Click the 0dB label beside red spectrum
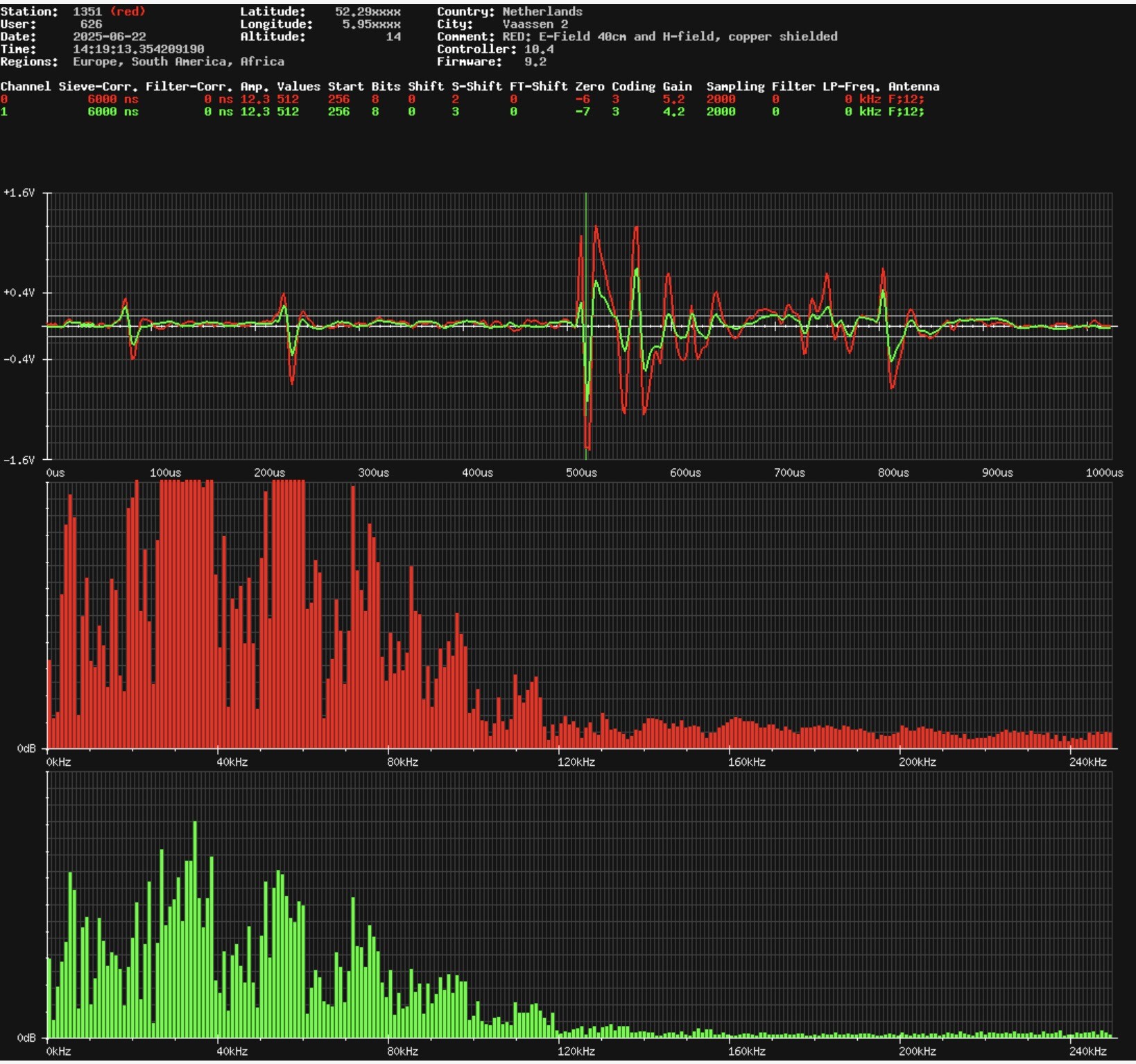The width and height of the screenshot is (1136, 1064). tap(26, 749)
